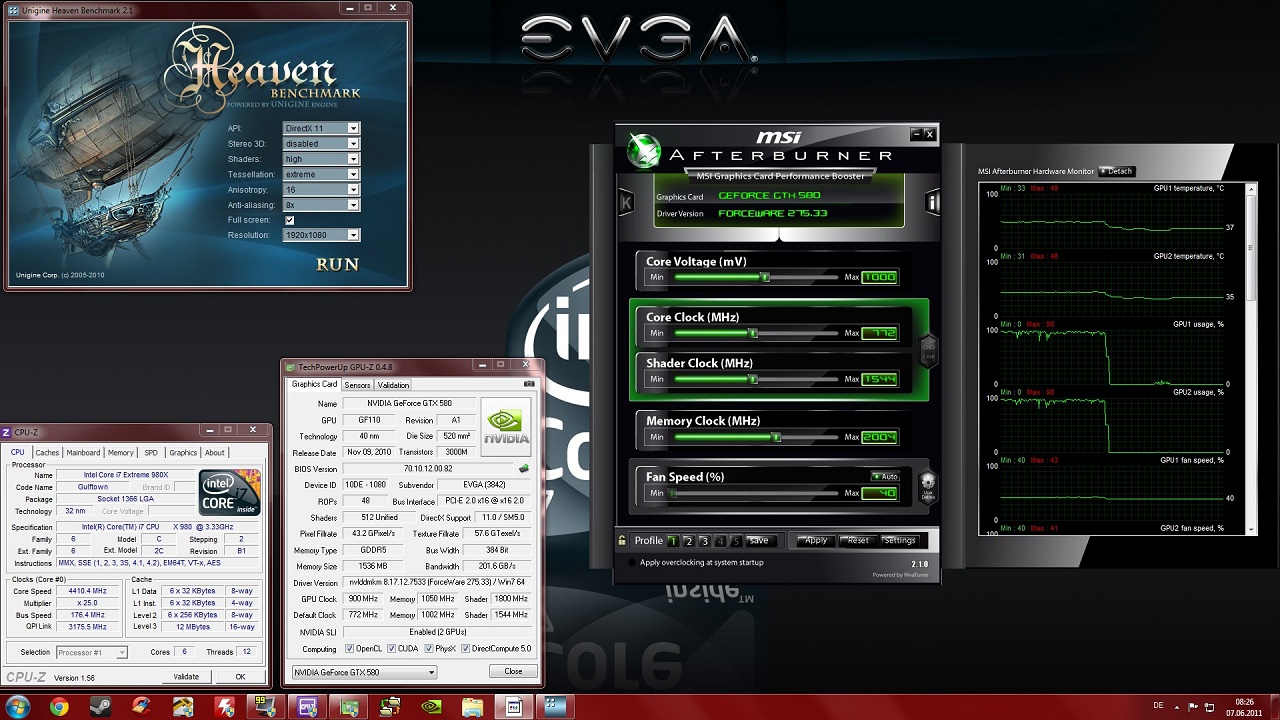
Task: Toggle the Full screen checkbox in Heaven
Action: (x=290, y=220)
